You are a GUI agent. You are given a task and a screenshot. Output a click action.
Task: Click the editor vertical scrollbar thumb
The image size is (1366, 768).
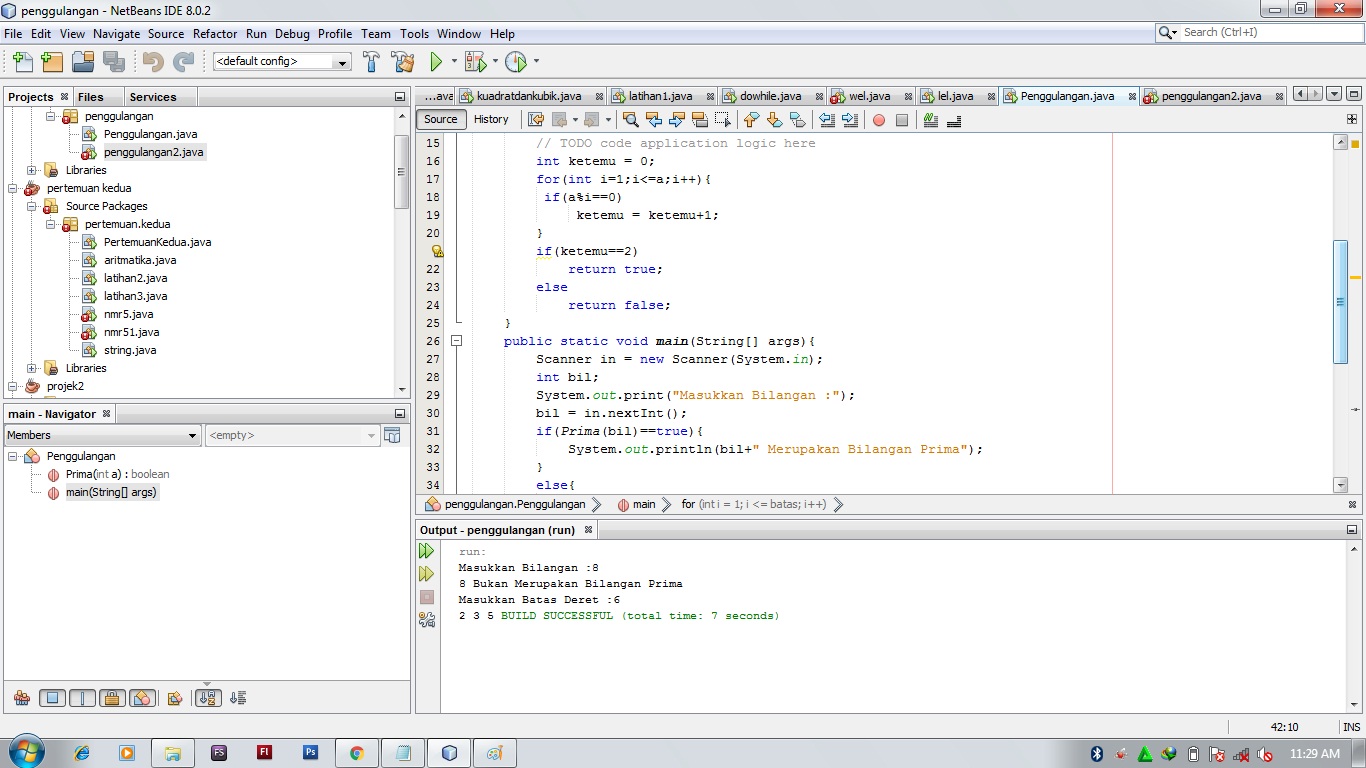pos(1341,302)
